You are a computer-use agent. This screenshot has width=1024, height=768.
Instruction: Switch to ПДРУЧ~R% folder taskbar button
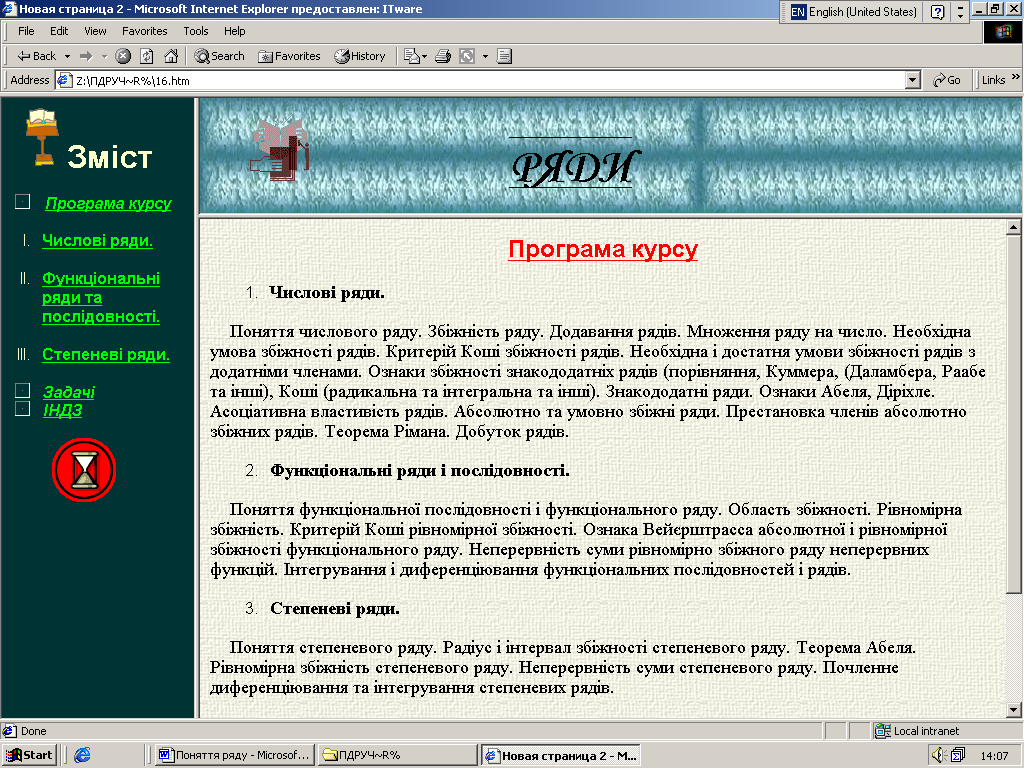[x=397, y=755]
